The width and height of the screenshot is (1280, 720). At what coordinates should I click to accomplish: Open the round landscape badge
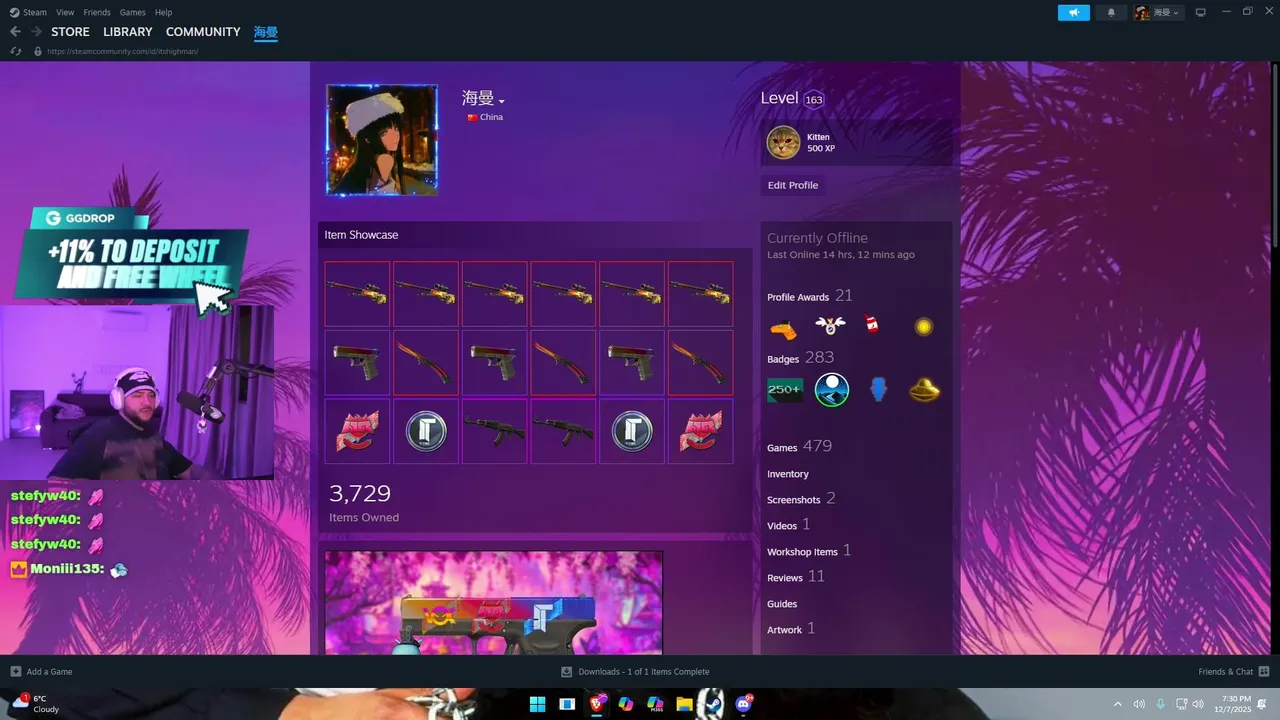click(x=832, y=390)
